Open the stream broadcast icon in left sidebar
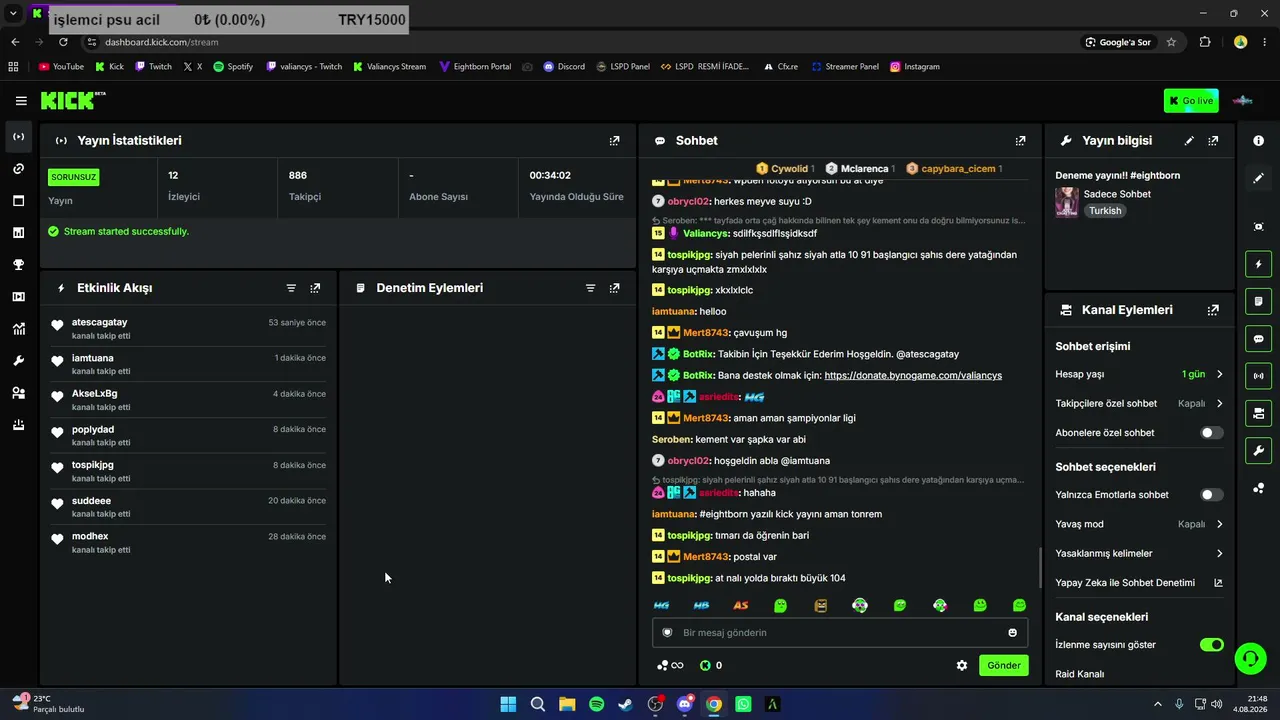This screenshot has height=720, width=1280. click(18, 136)
